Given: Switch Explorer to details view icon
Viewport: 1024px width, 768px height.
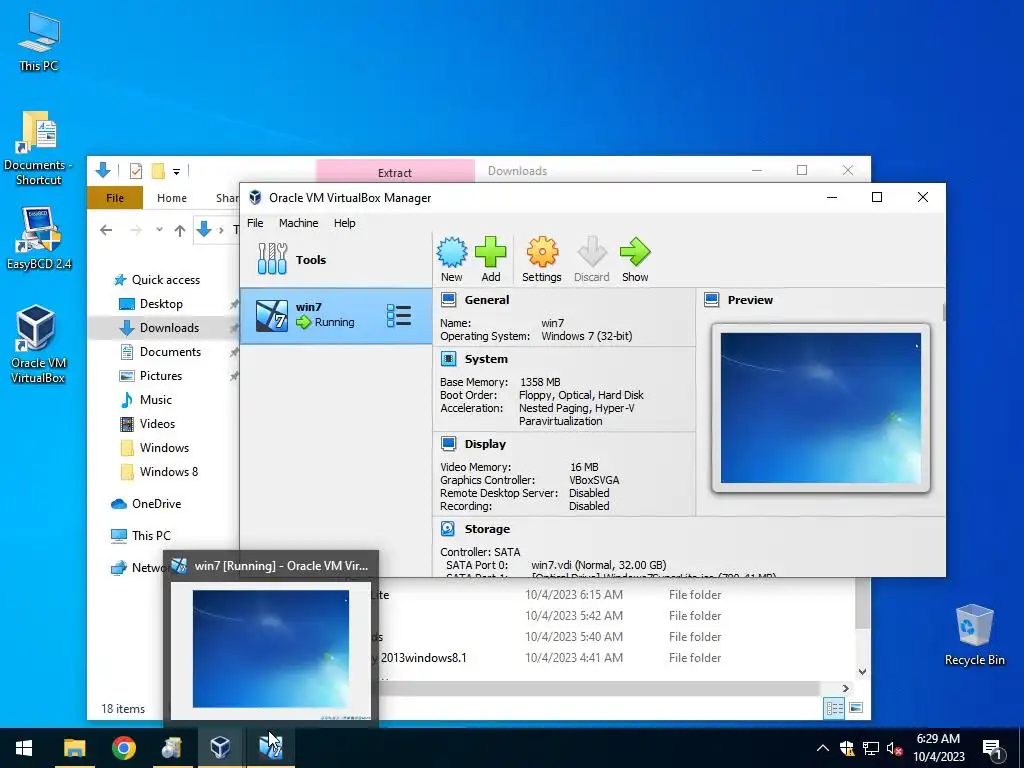Looking at the screenshot, I should point(834,708).
